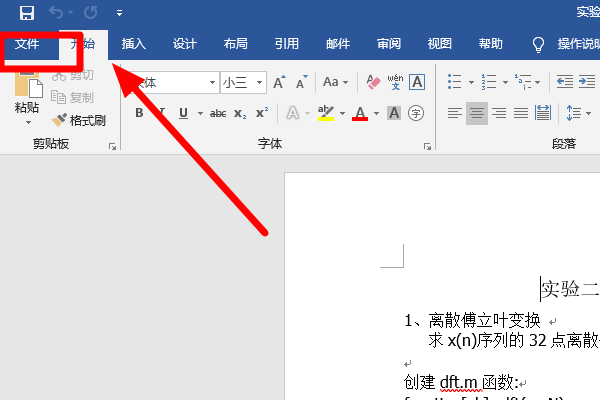Open the underline style dropdown arrow
This screenshot has height=400, width=600.
(200, 113)
